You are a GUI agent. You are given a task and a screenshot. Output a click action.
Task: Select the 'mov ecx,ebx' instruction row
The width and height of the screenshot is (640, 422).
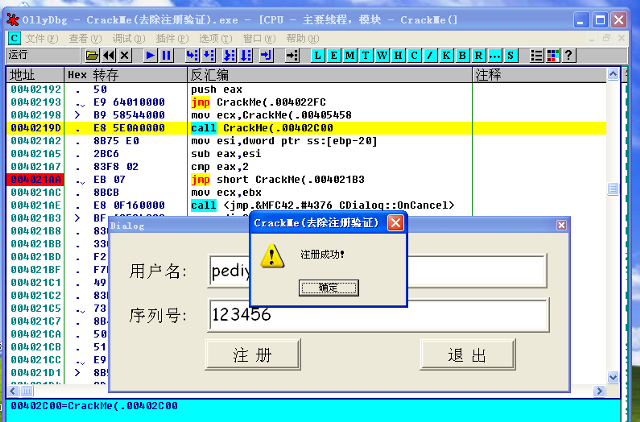tap(307, 192)
